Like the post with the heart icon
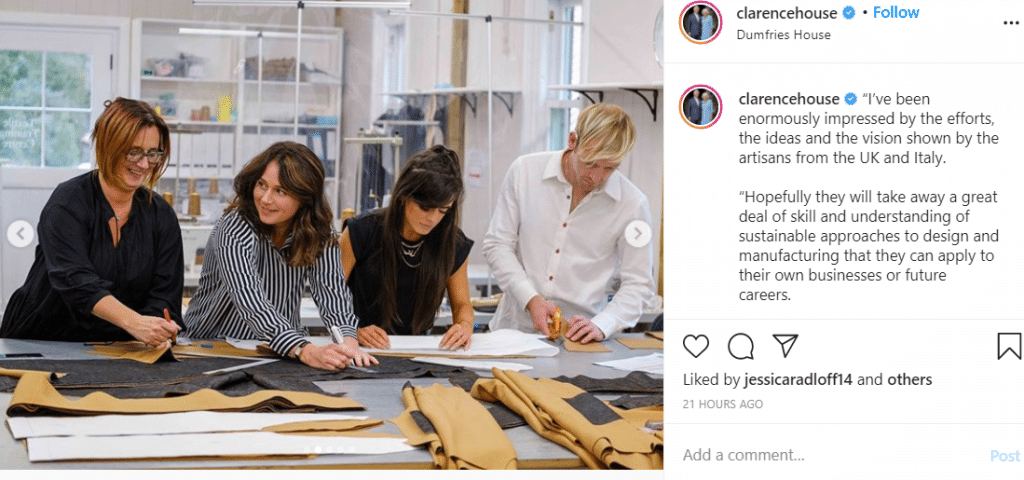Image resolution: width=1024 pixels, height=480 pixels. (x=695, y=346)
